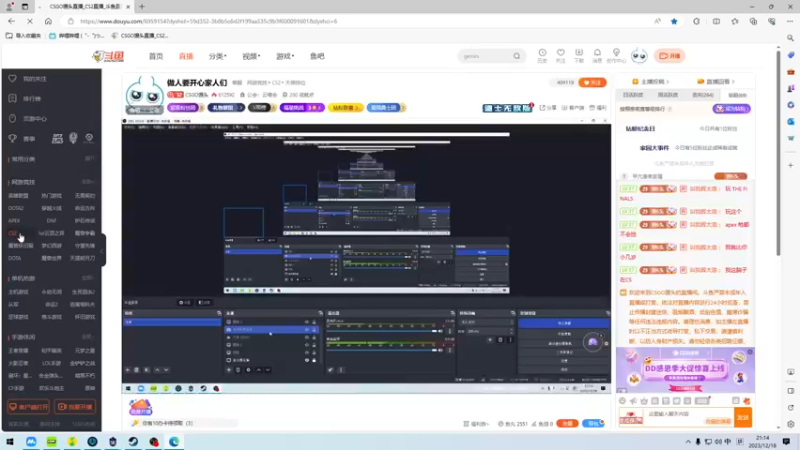Screen dimensions: 800x450
Task: Stop page loading with X button
Action: pyautogui.click(x=30, y=21)
